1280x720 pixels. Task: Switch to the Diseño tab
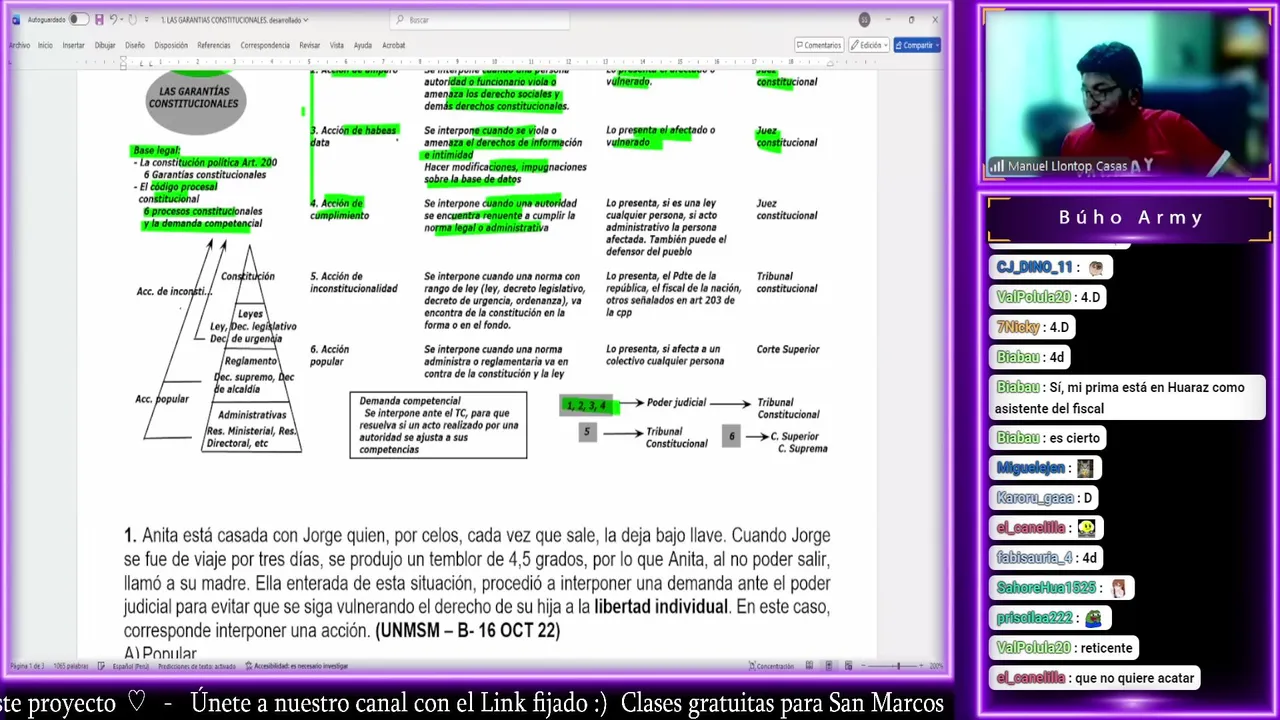pos(135,45)
